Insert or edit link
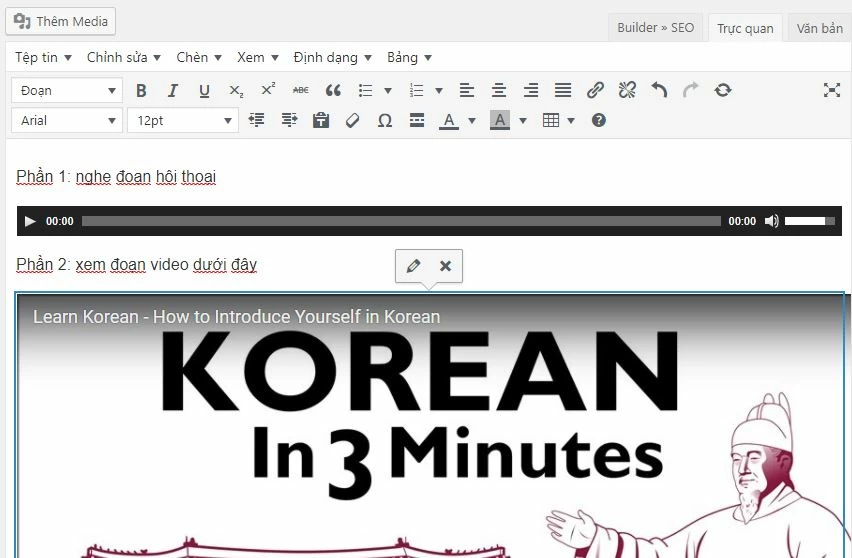The height and width of the screenshot is (558, 852). [595, 90]
